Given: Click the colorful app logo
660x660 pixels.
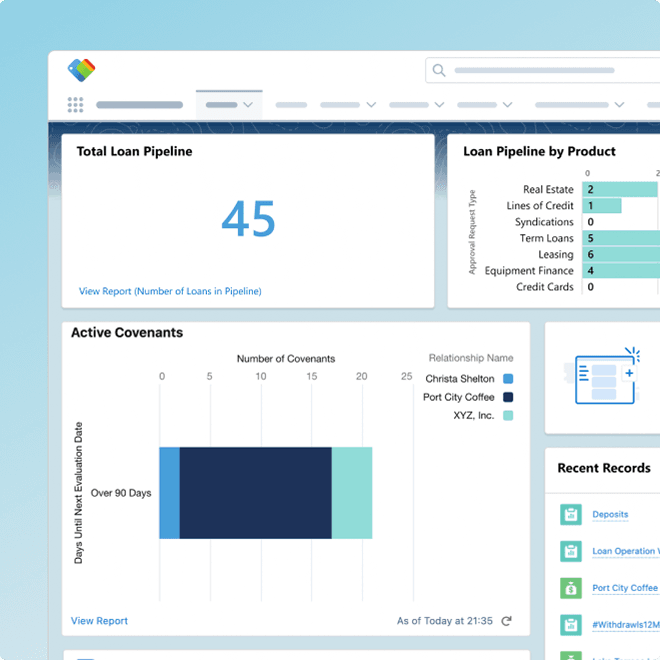Looking at the screenshot, I should (81, 70).
